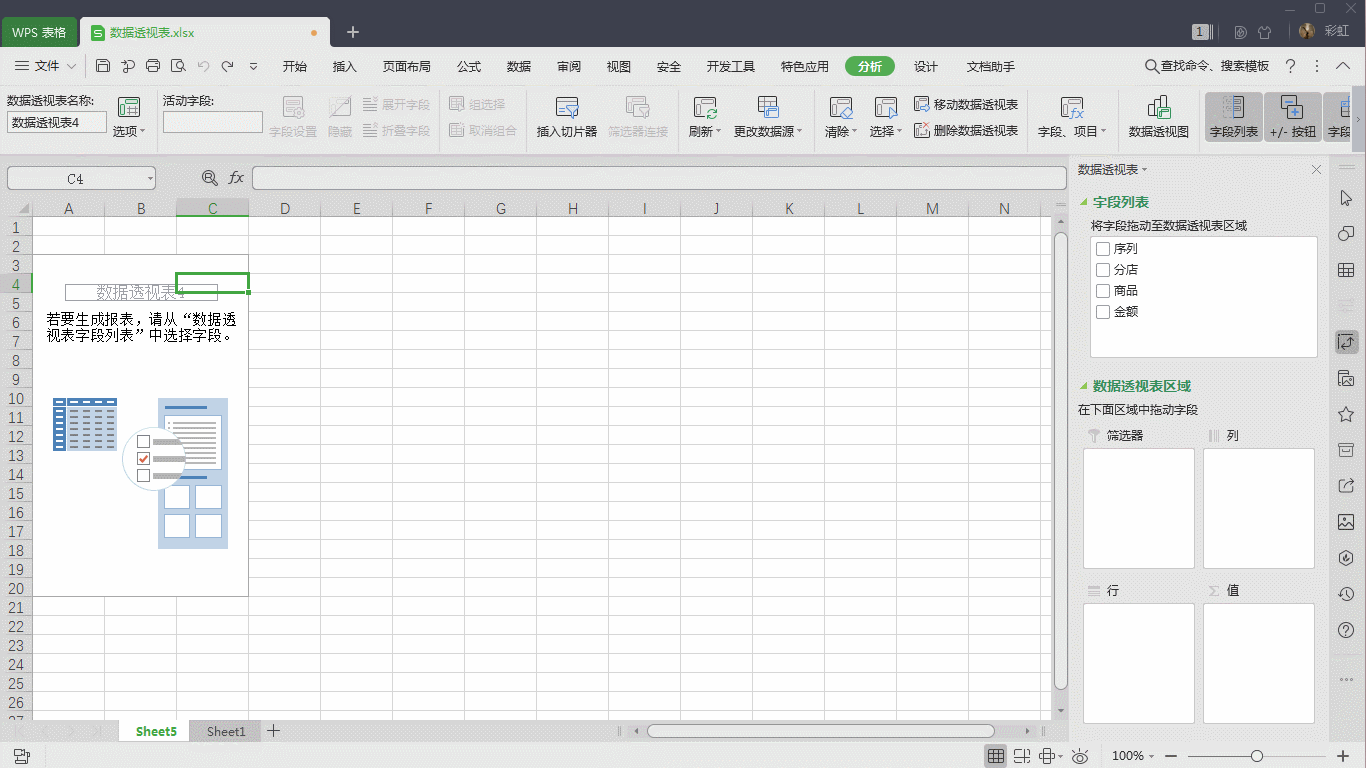Collapse the 字段列表 section header
Image resolution: width=1366 pixels, height=768 pixels.
tap(1083, 201)
